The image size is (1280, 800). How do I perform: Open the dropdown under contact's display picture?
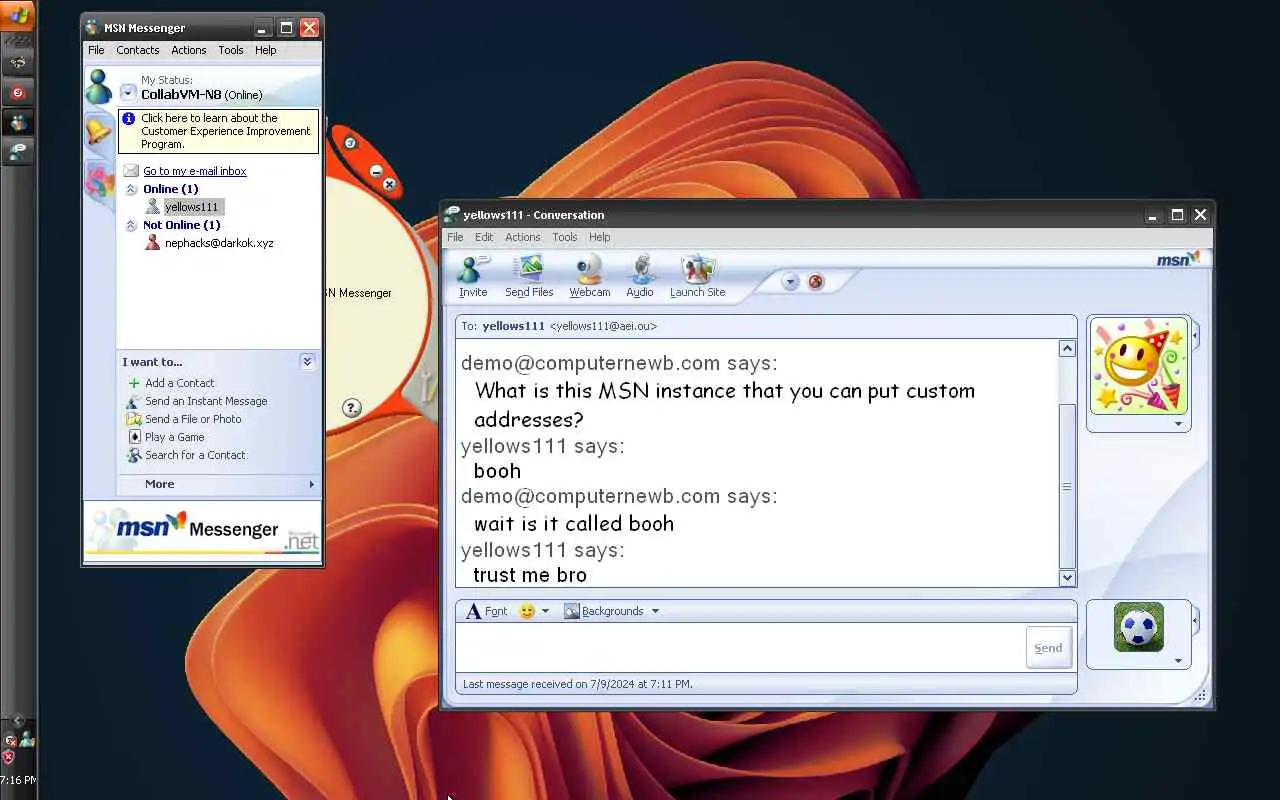coord(1178,424)
